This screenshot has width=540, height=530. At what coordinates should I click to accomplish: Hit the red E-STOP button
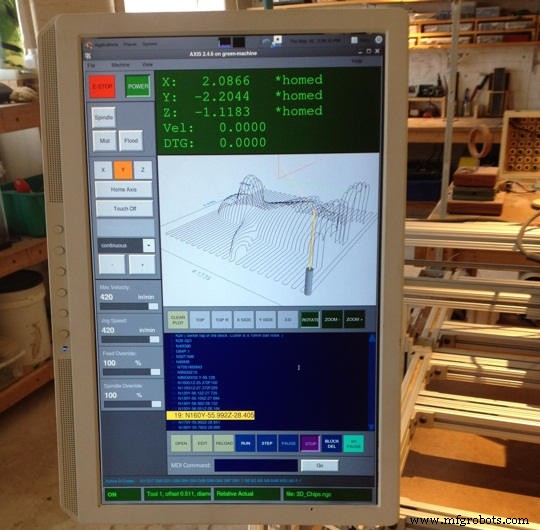tap(102, 86)
